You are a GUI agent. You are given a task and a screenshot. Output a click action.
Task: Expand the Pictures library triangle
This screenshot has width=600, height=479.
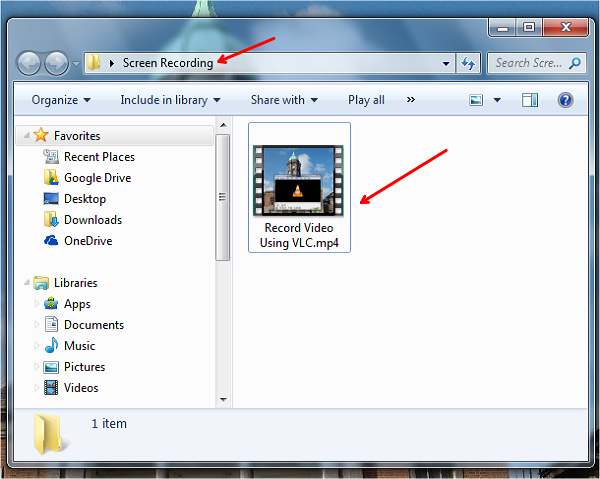pyautogui.click(x=37, y=367)
